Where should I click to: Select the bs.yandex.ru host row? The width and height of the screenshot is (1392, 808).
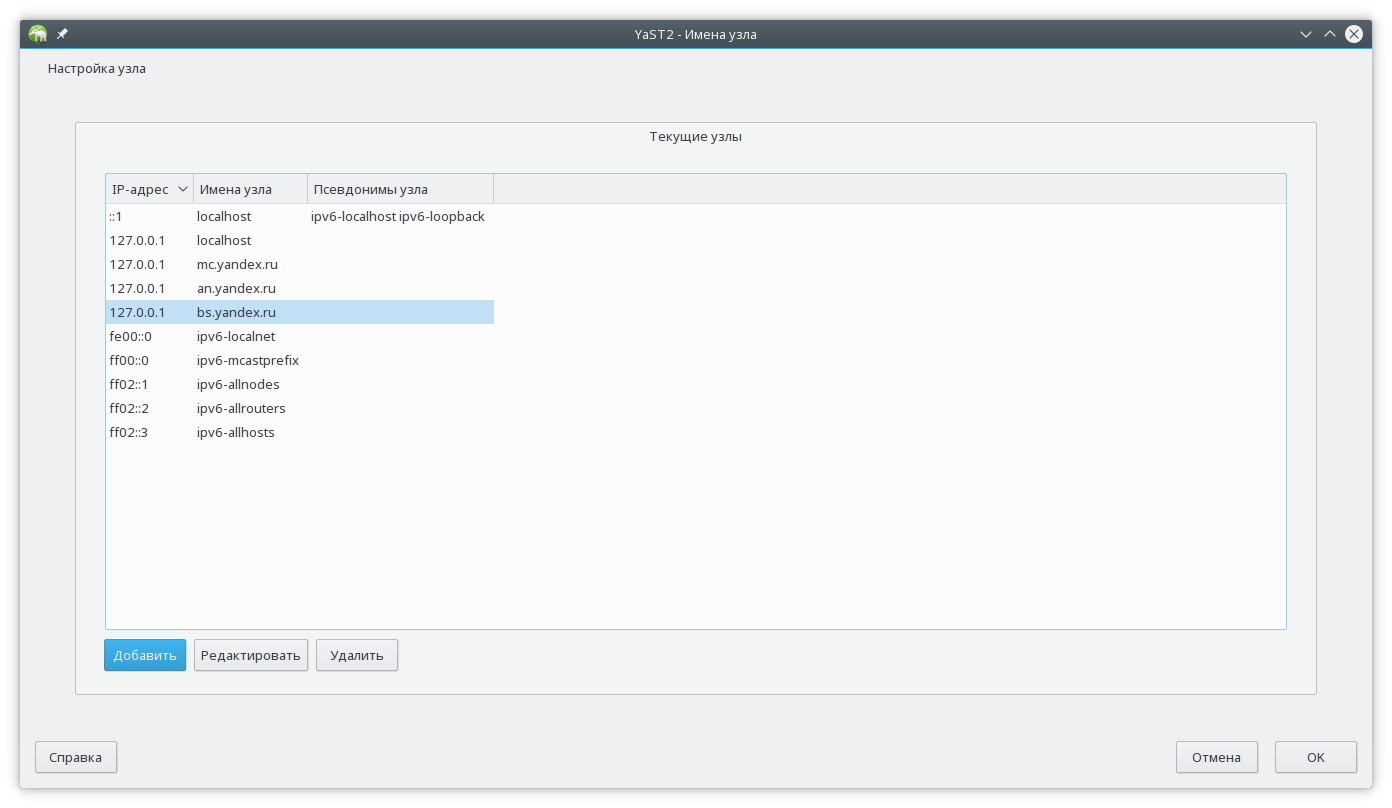click(x=300, y=312)
